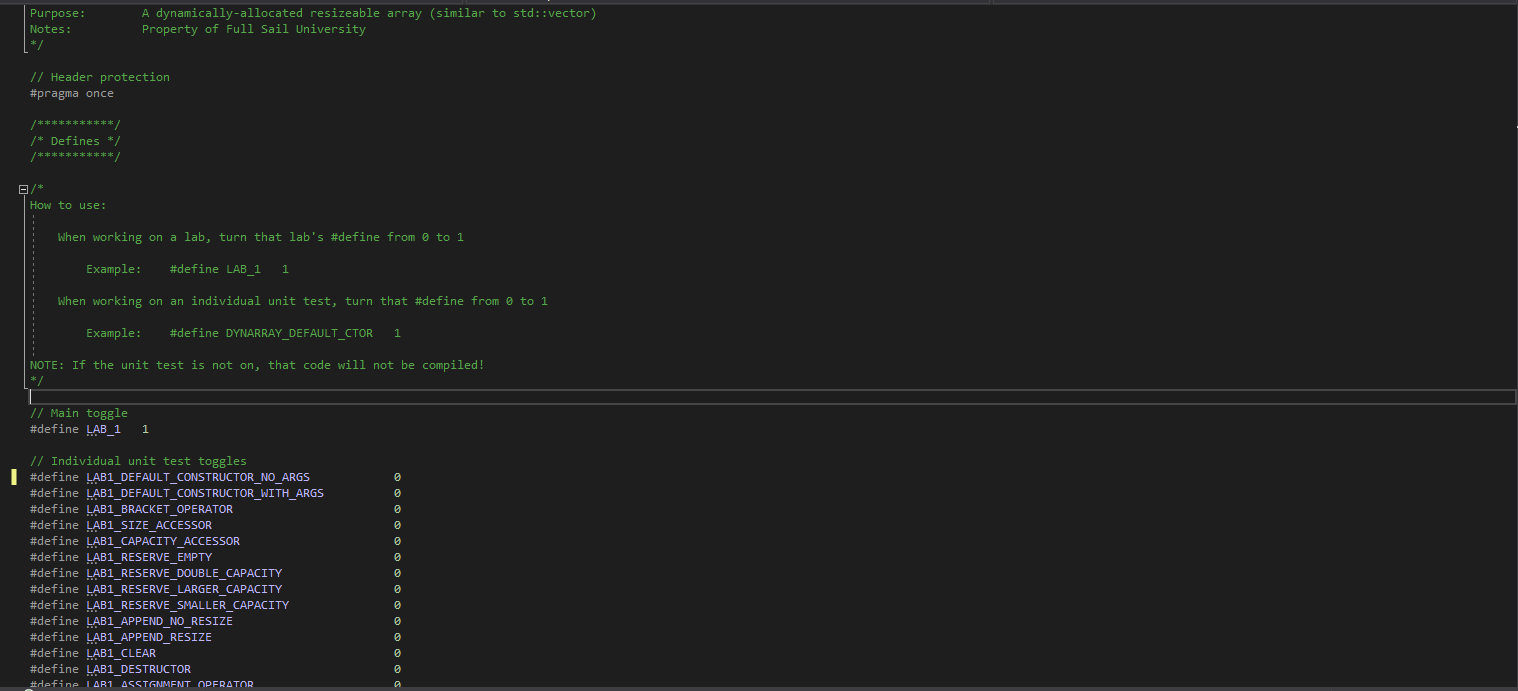Viewport: 1518px width, 691px height.
Task: Click the LAB1_ASSIGNMENT_OPERATOR line at the bottom
Action: 169,684
